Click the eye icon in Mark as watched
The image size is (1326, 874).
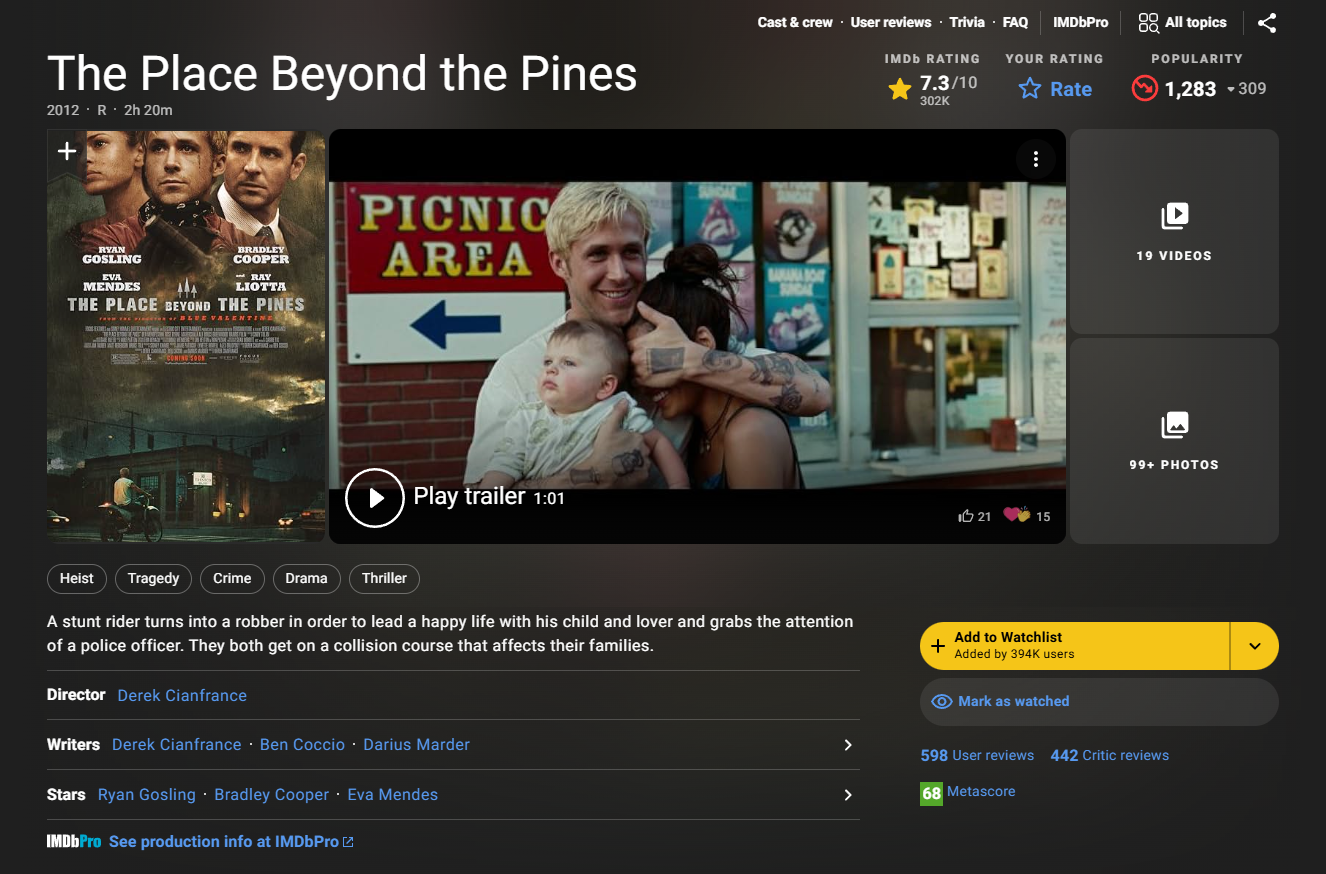[941, 702]
